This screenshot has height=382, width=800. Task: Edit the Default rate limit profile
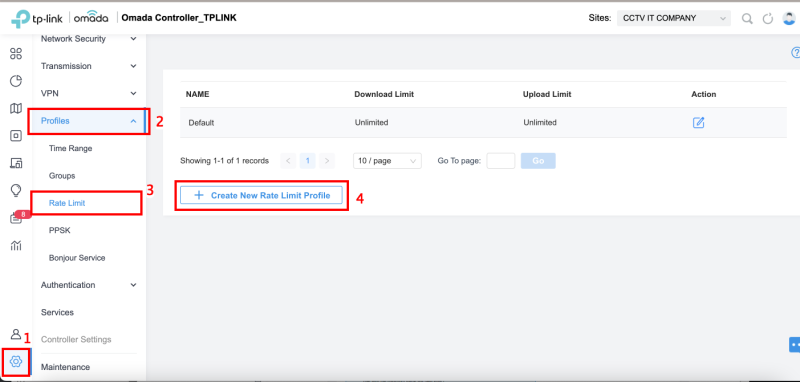point(698,122)
